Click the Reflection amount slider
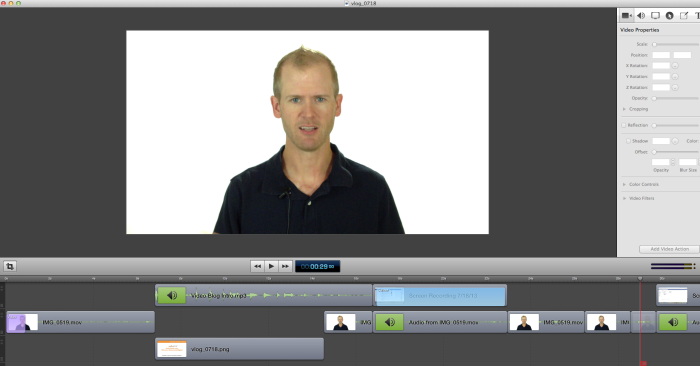Image resolution: width=700 pixels, height=366 pixels. pyautogui.click(x=676, y=125)
